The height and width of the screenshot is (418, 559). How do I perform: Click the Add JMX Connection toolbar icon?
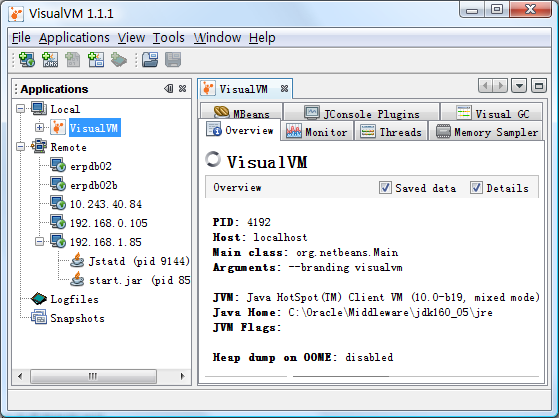[x=50, y=60]
